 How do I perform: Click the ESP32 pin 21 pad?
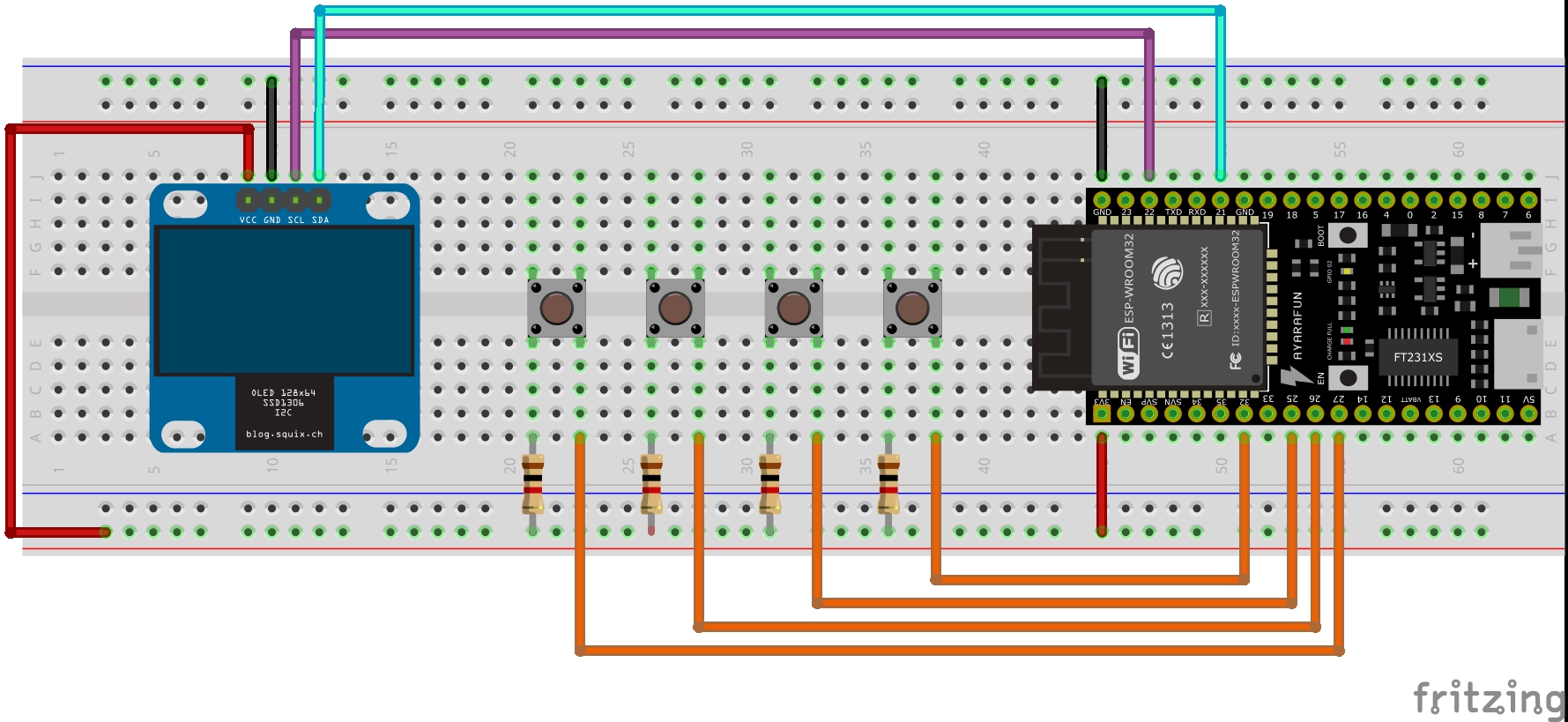click(1221, 200)
